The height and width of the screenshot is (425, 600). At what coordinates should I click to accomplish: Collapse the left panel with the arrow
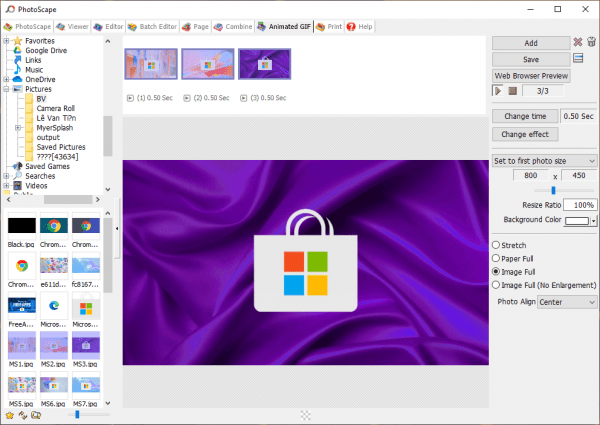coord(117,228)
